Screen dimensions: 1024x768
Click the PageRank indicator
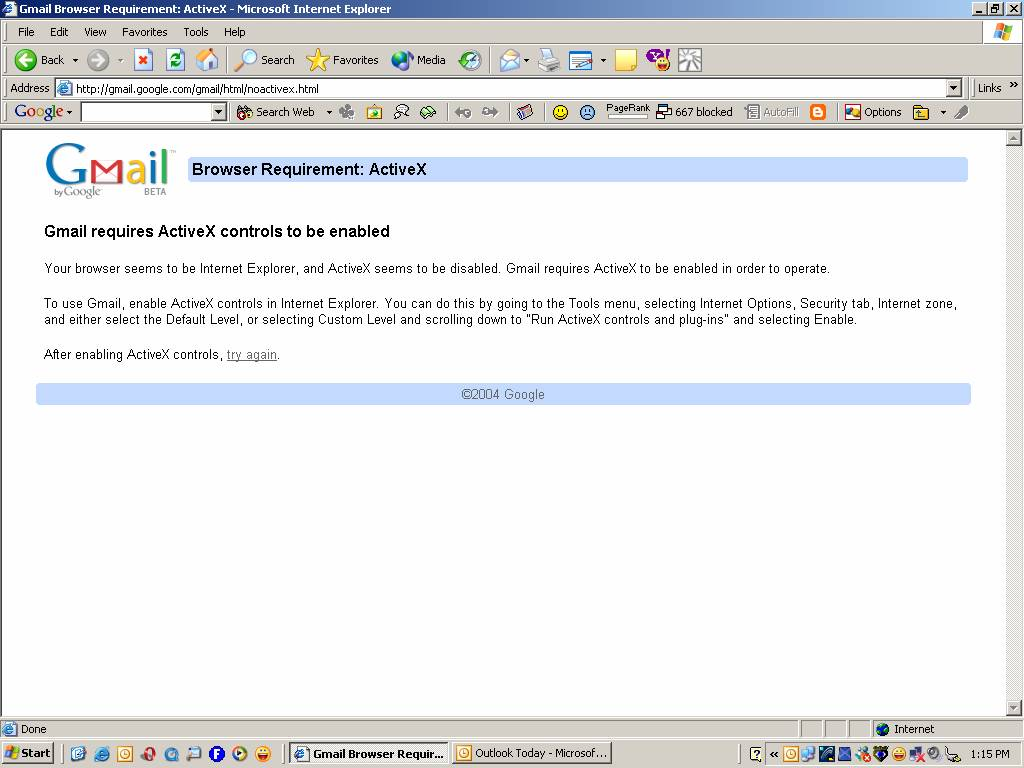[x=628, y=111]
